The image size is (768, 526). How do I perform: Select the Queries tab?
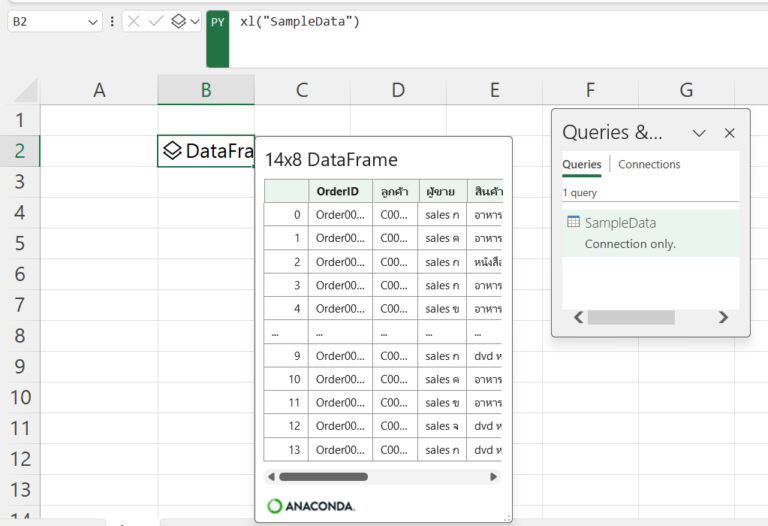[x=581, y=164]
